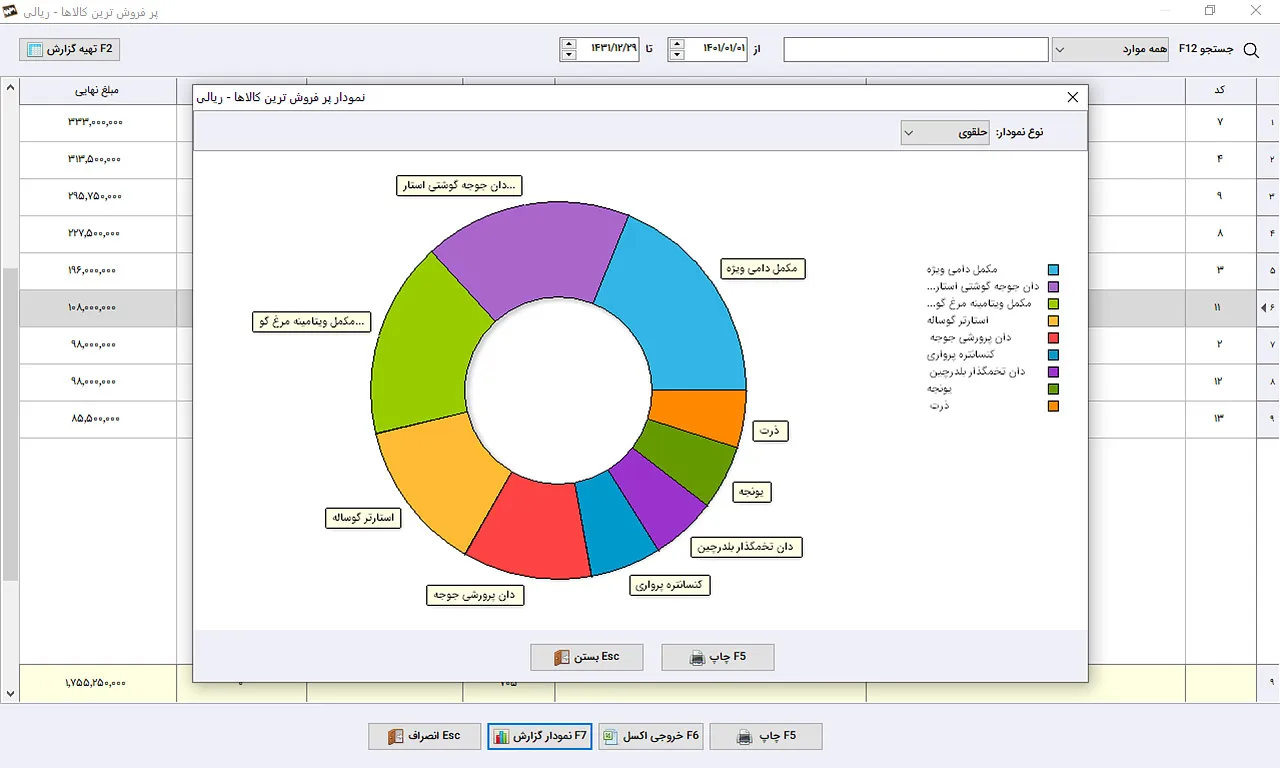The height and width of the screenshot is (768, 1280).
Task: Click the F2 تهیه گزارش button
Action: point(69,49)
